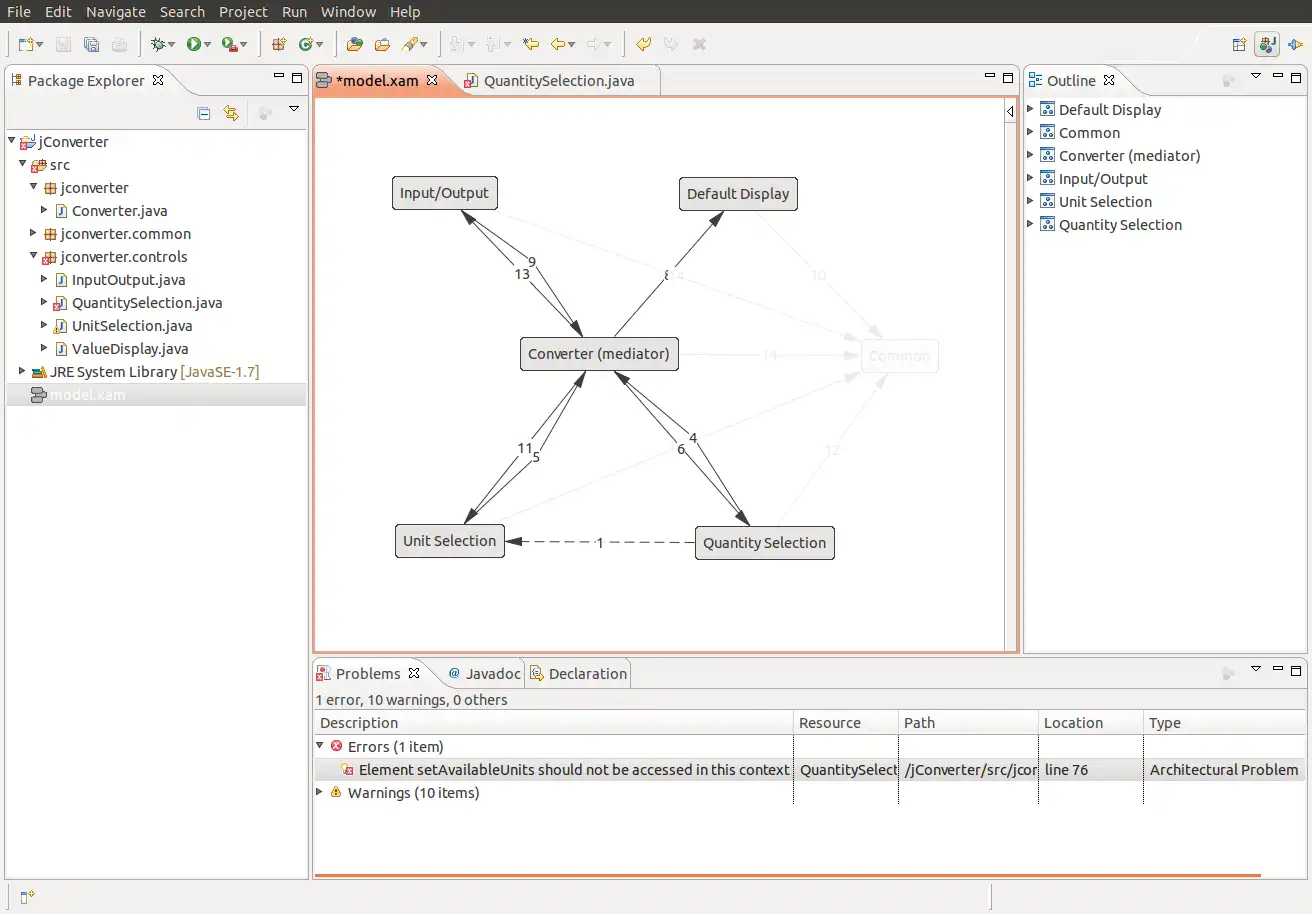Click the Open Perspective icon
This screenshot has height=914, width=1312.
1240,44
